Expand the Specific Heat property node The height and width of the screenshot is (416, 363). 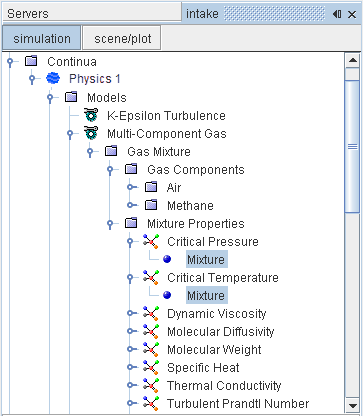(x=131, y=367)
